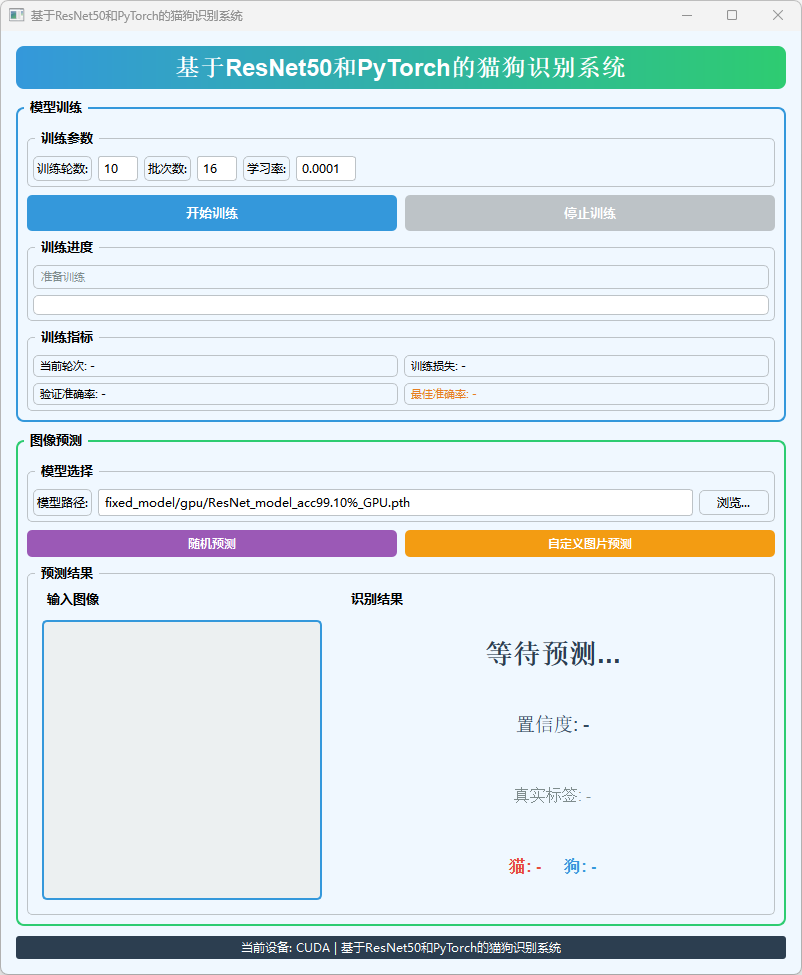Open the 浏览... file browser button
The width and height of the screenshot is (802, 975).
[734, 502]
